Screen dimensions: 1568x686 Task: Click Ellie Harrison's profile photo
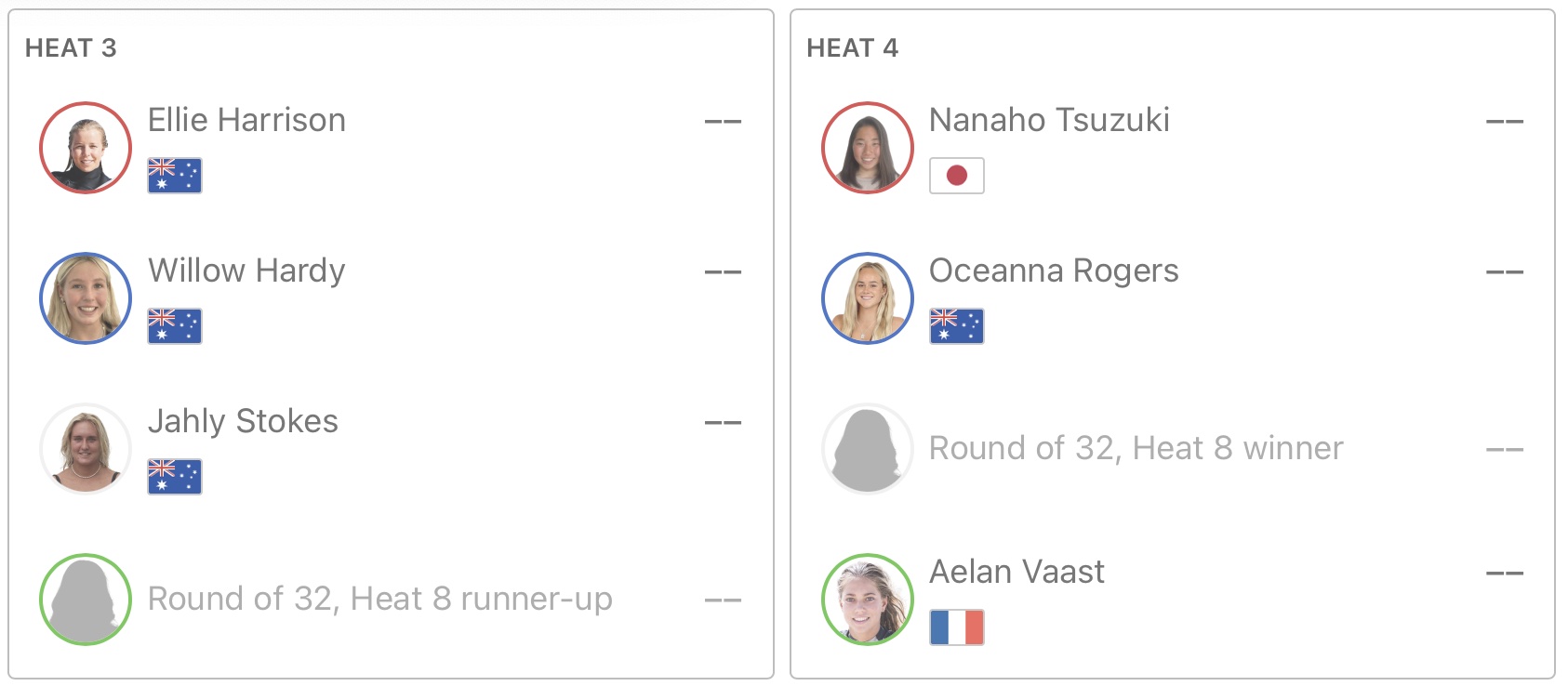click(86, 148)
